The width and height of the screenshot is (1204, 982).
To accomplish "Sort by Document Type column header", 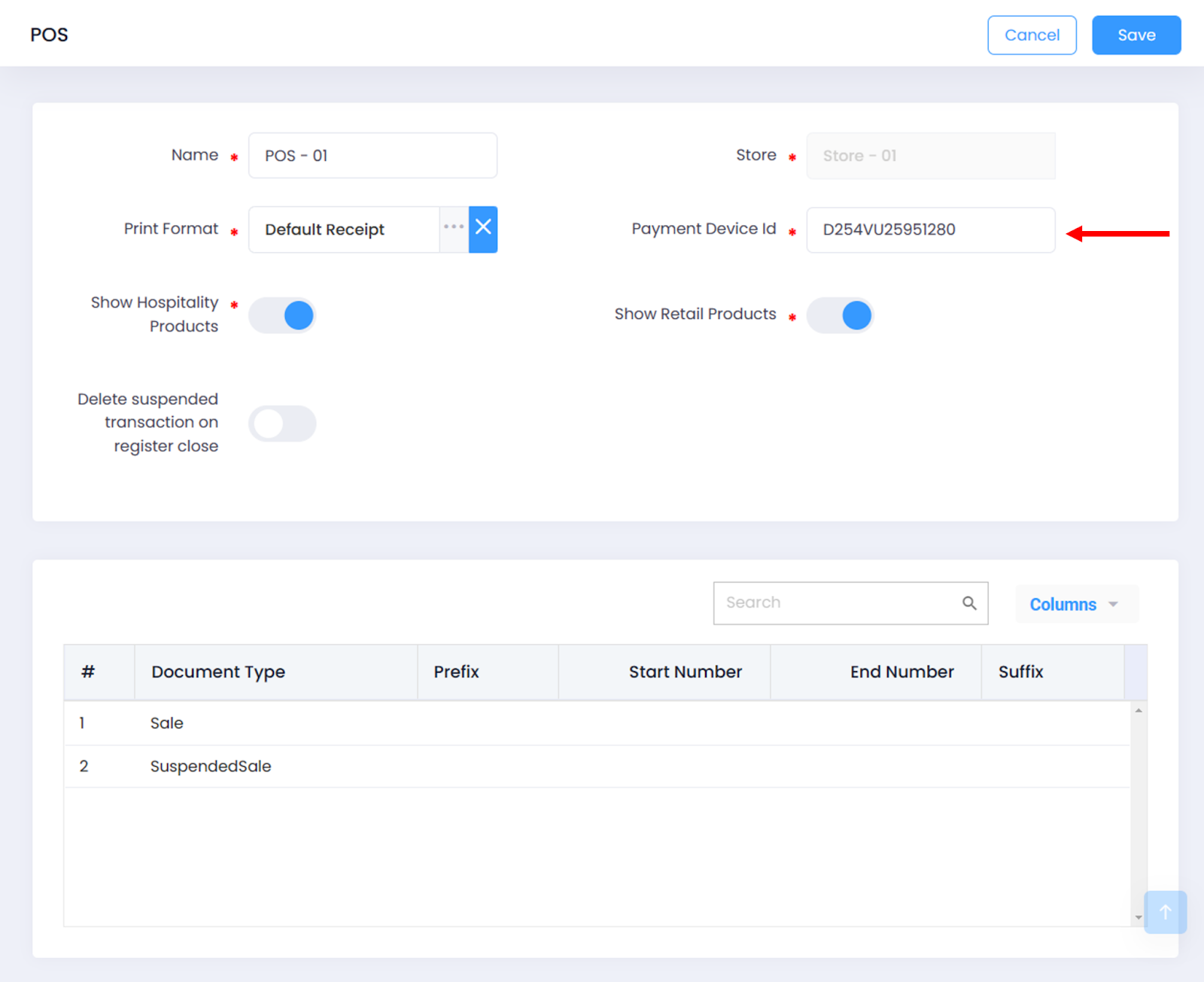I will pos(218,672).
